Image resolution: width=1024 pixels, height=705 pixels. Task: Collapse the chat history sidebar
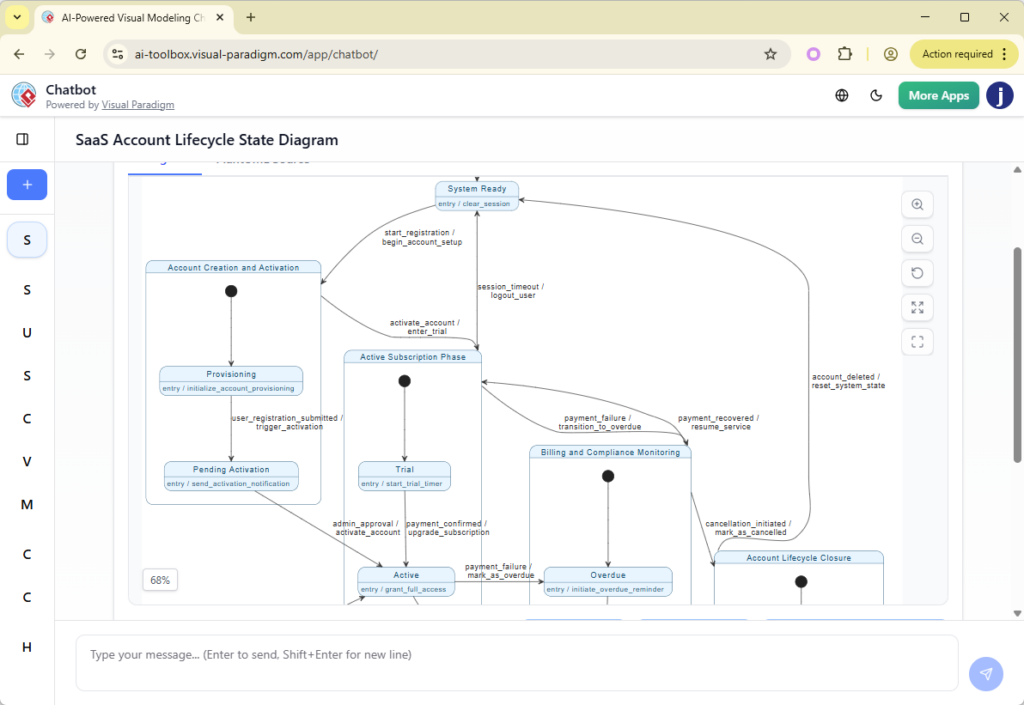point(27,139)
